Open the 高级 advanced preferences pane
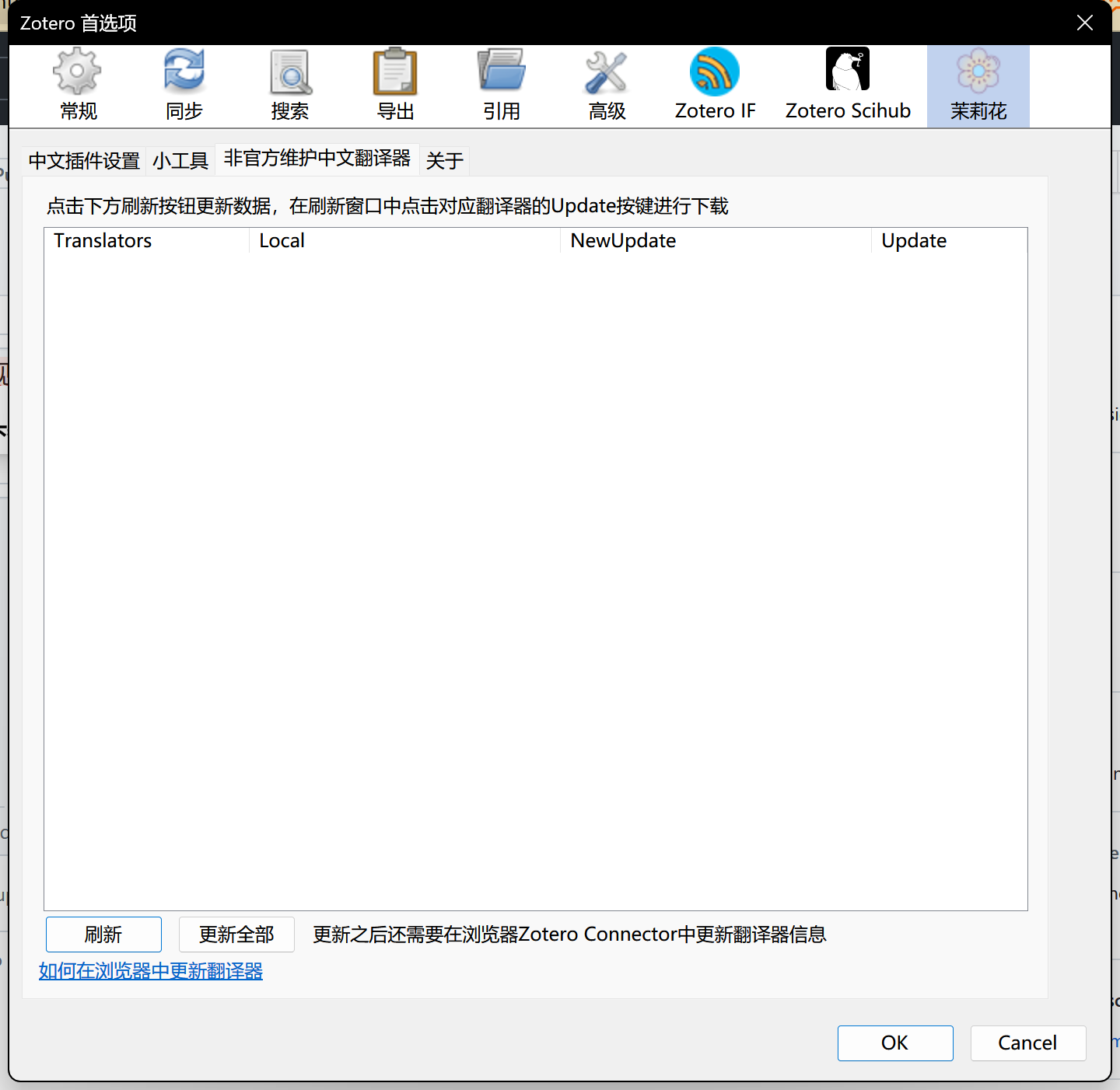The height and width of the screenshot is (1090, 1120). tap(607, 86)
